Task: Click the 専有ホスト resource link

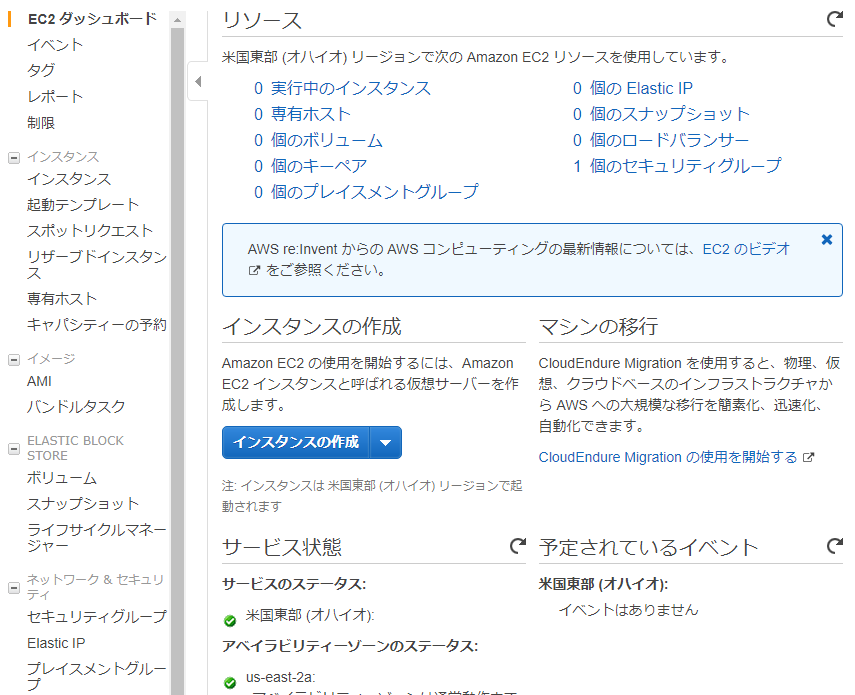Action: pyautogui.click(x=311, y=114)
